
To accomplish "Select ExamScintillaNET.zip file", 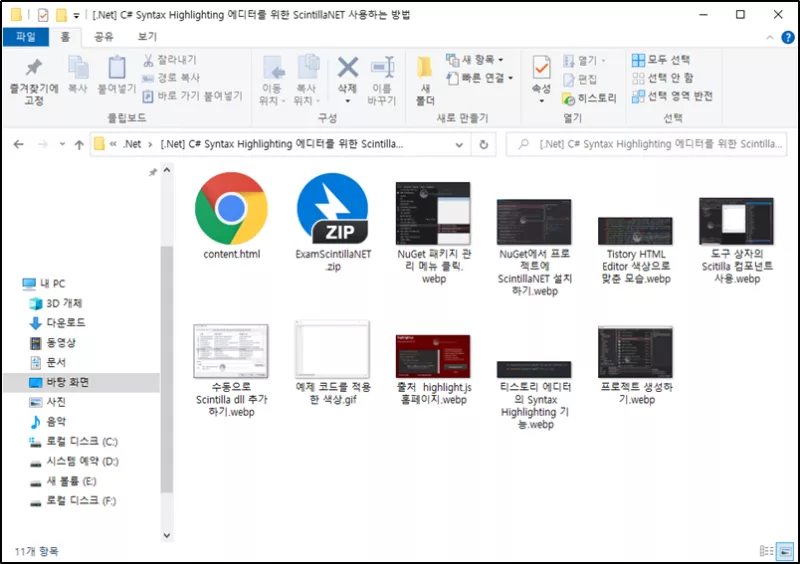I will pyautogui.click(x=333, y=223).
